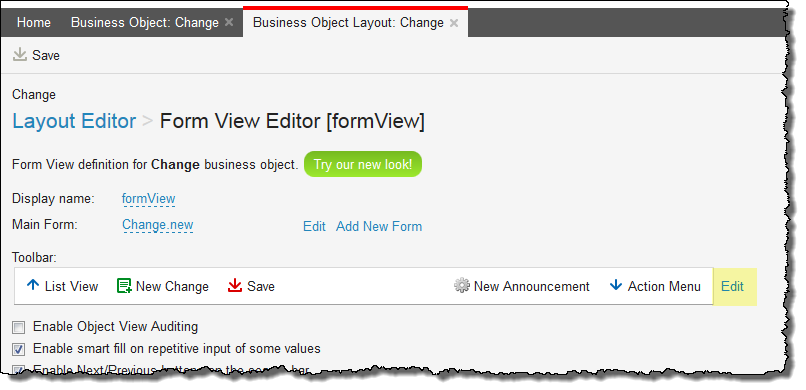Click the Save download icon at top
This screenshot has width=806, height=390.
click(x=20, y=55)
